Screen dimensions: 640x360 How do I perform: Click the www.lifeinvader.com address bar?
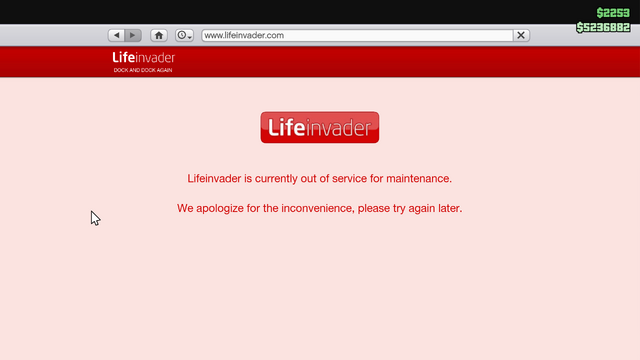357,36
